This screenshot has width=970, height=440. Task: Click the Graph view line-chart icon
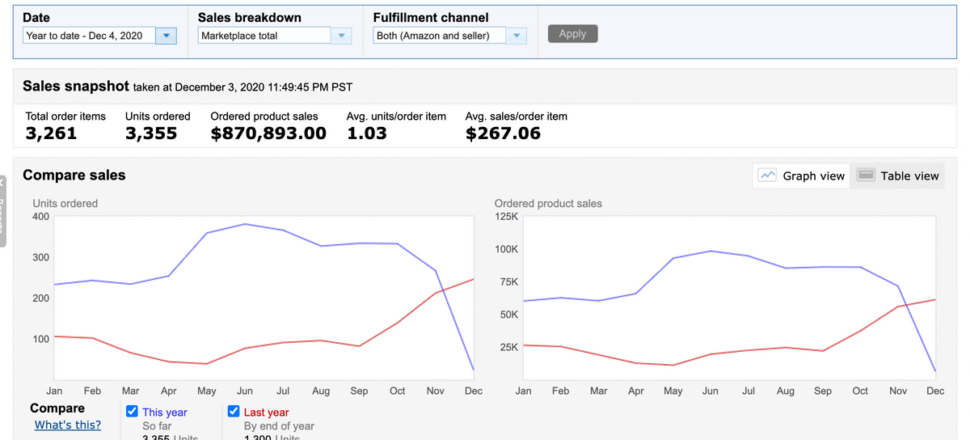point(768,175)
